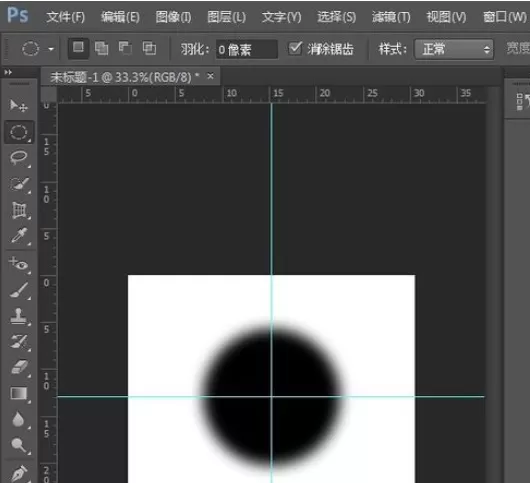Click the 羽化 feather input field
Screen dimensions: 530x483
tap(247, 50)
